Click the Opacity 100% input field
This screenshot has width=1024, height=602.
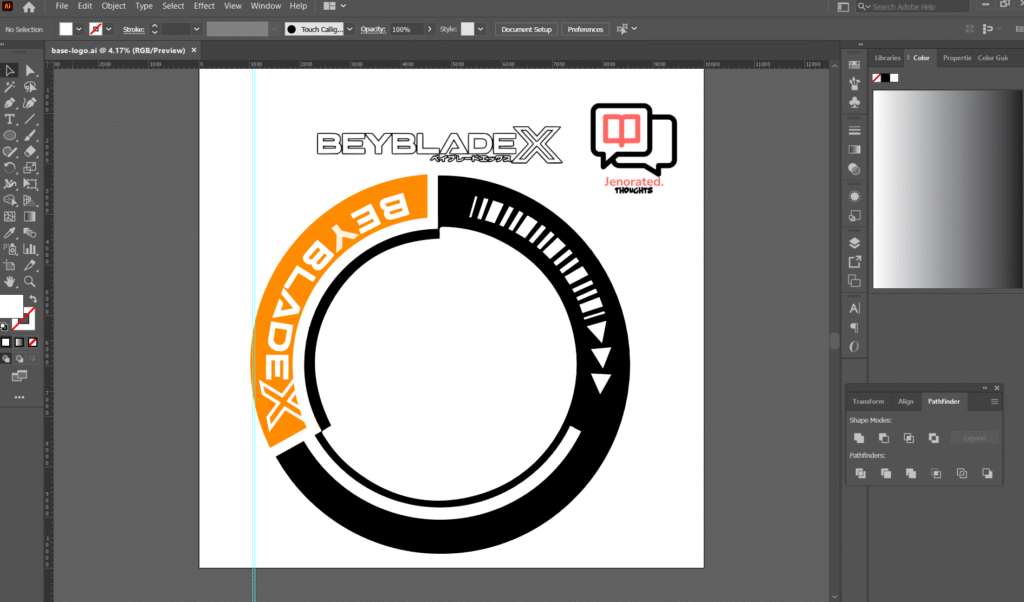[406, 29]
